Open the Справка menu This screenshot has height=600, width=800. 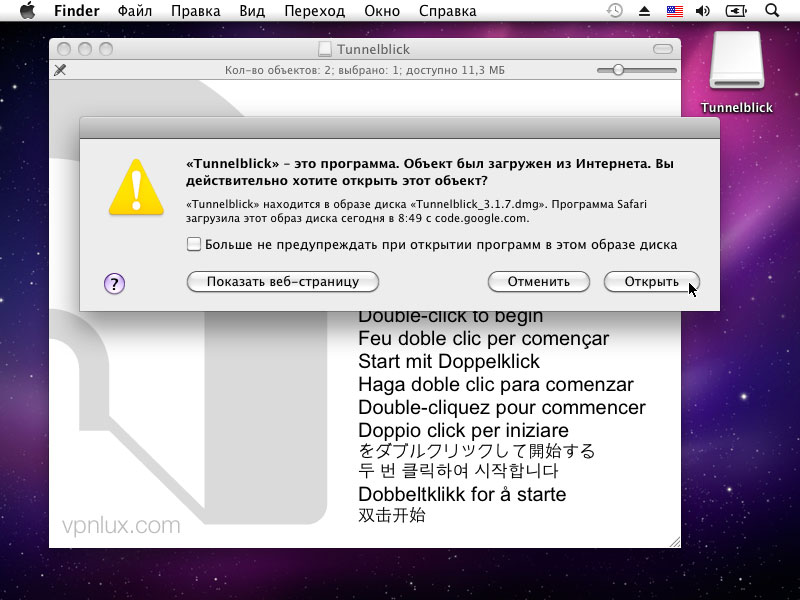[447, 11]
